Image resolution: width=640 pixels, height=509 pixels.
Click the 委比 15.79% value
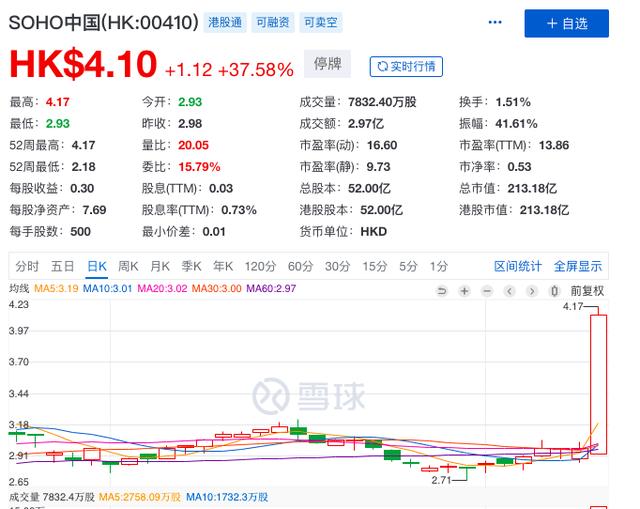[x=199, y=167]
